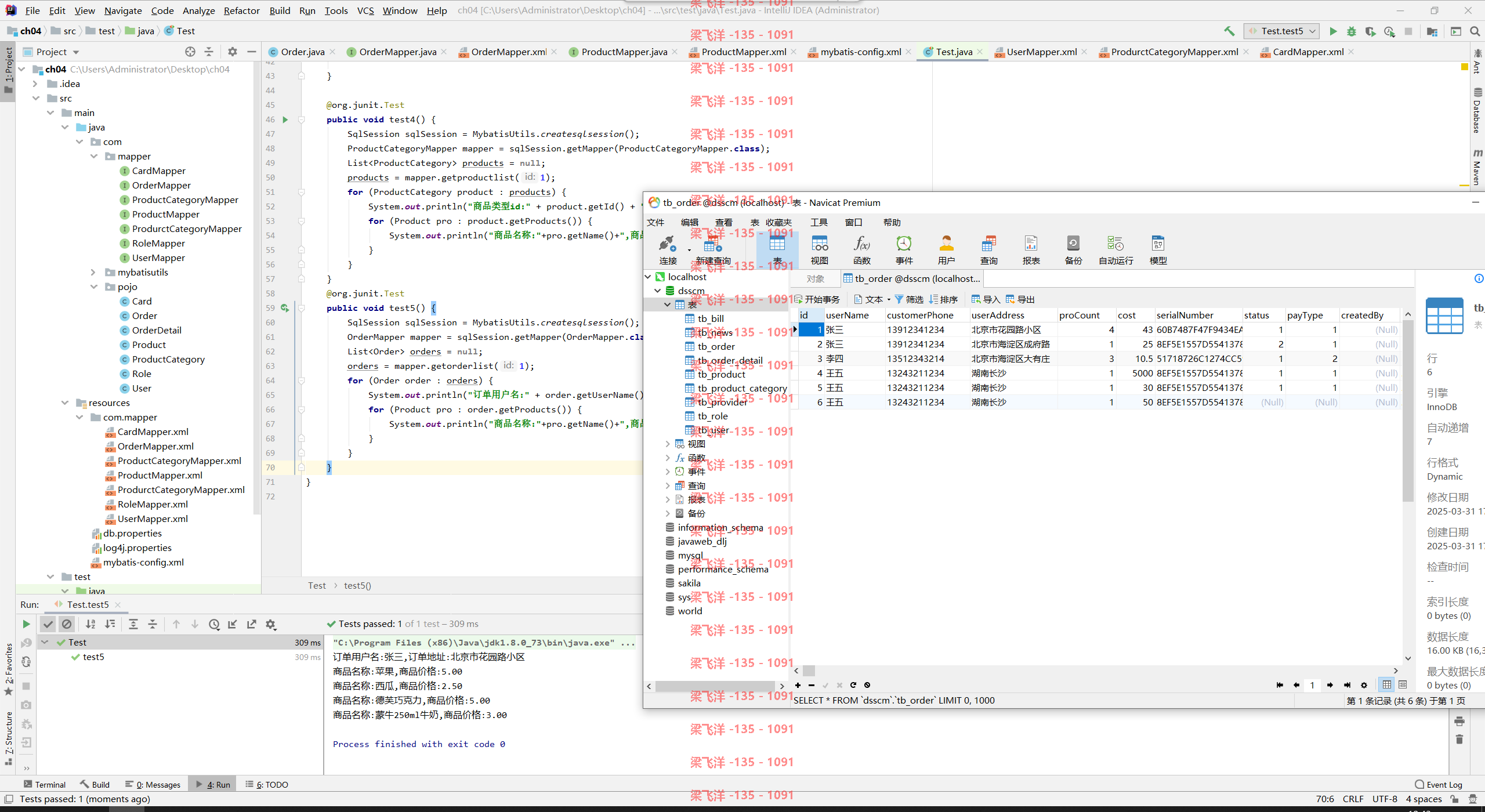1485x812 pixels.
Task: Open the VCS menu
Action: 365,10
